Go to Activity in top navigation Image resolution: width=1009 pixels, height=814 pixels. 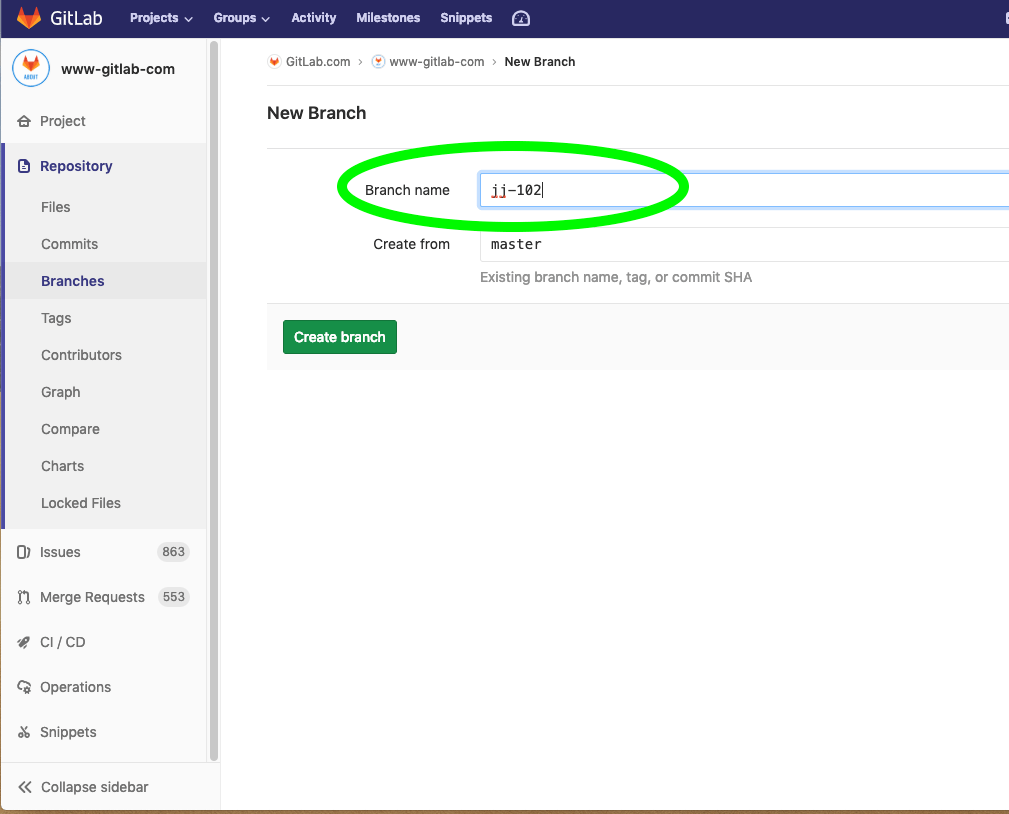coord(313,18)
